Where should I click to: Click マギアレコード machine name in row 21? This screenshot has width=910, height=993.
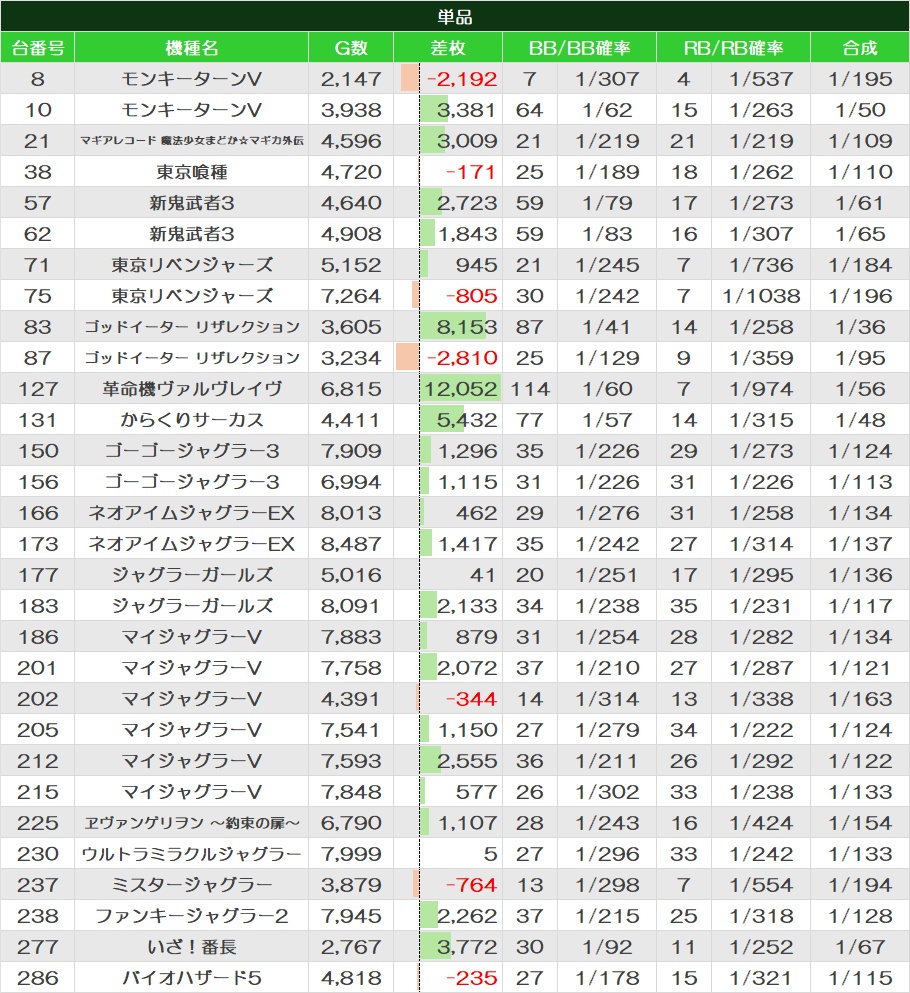click(x=191, y=141)
